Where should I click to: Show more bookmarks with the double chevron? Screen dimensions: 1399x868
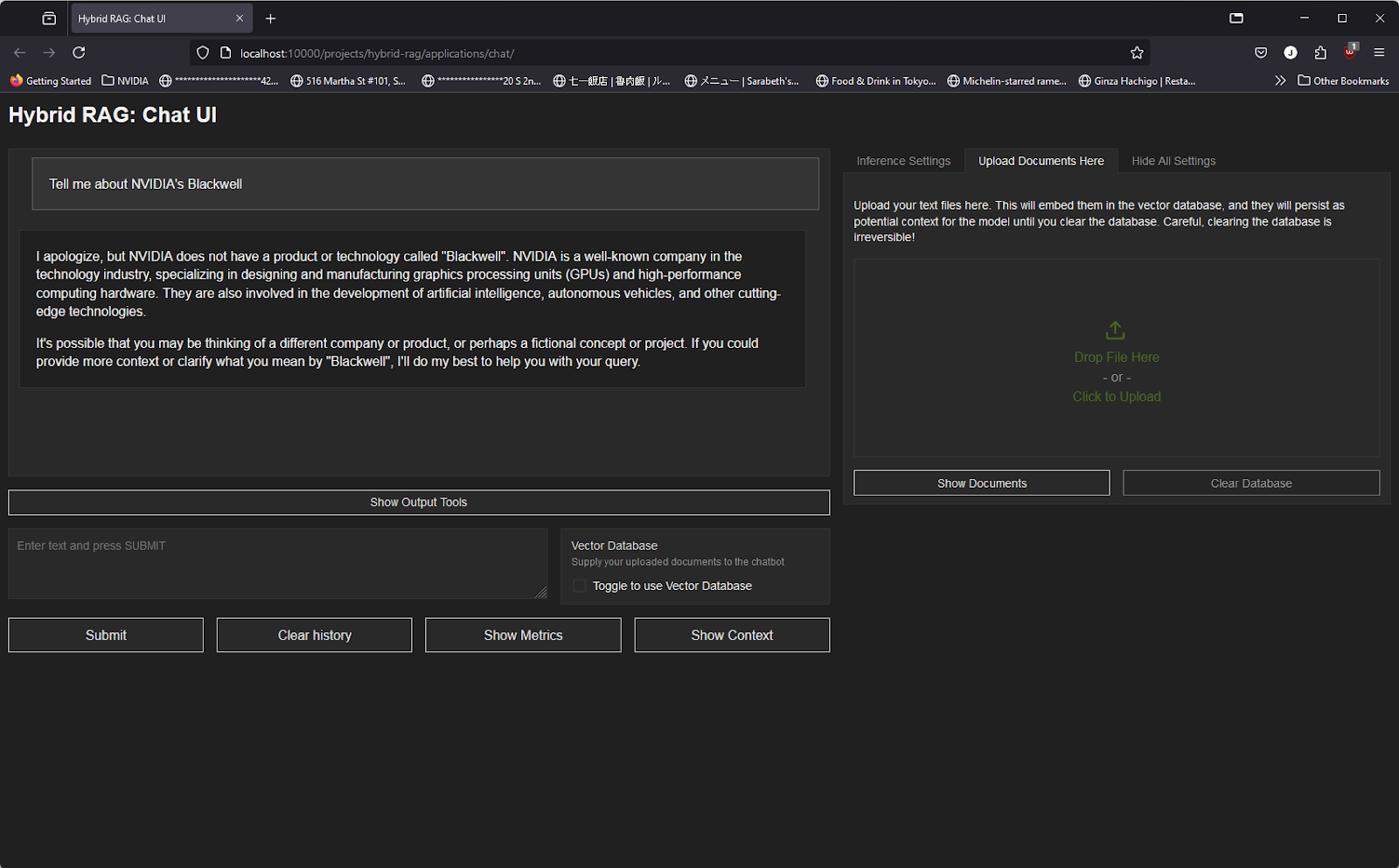pyautogui.click(x=1280, y=80)
